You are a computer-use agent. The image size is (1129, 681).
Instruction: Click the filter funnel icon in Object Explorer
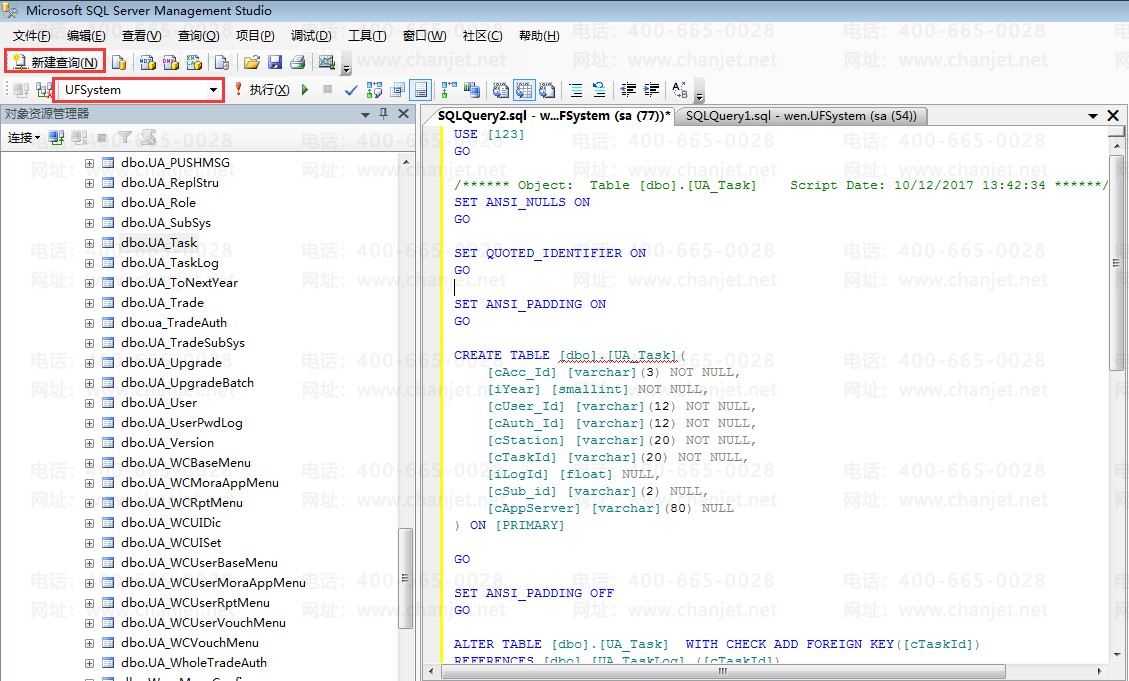click(x=125, y=137)
